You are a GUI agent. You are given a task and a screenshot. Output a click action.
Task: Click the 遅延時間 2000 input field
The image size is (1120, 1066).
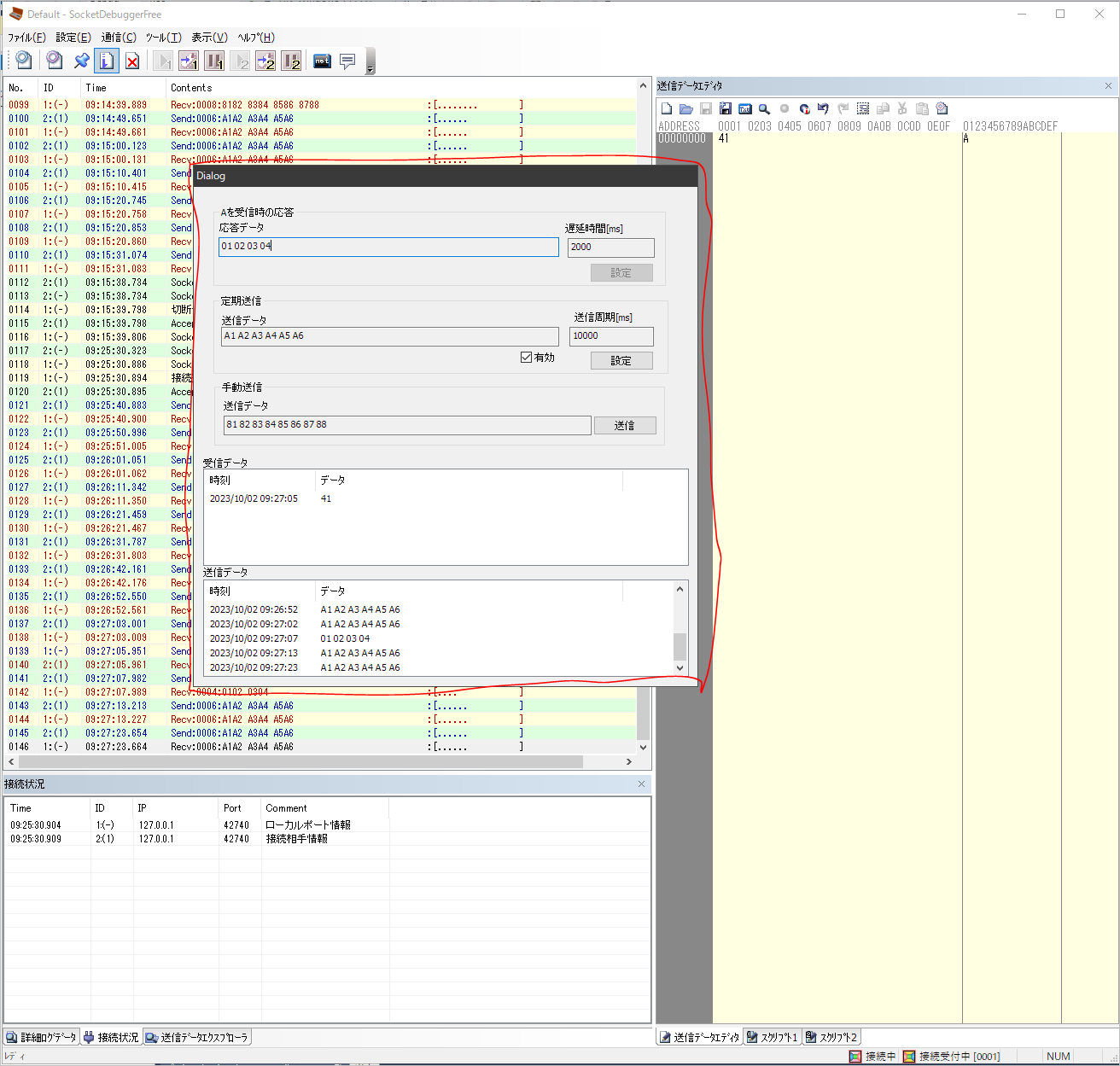611,248
